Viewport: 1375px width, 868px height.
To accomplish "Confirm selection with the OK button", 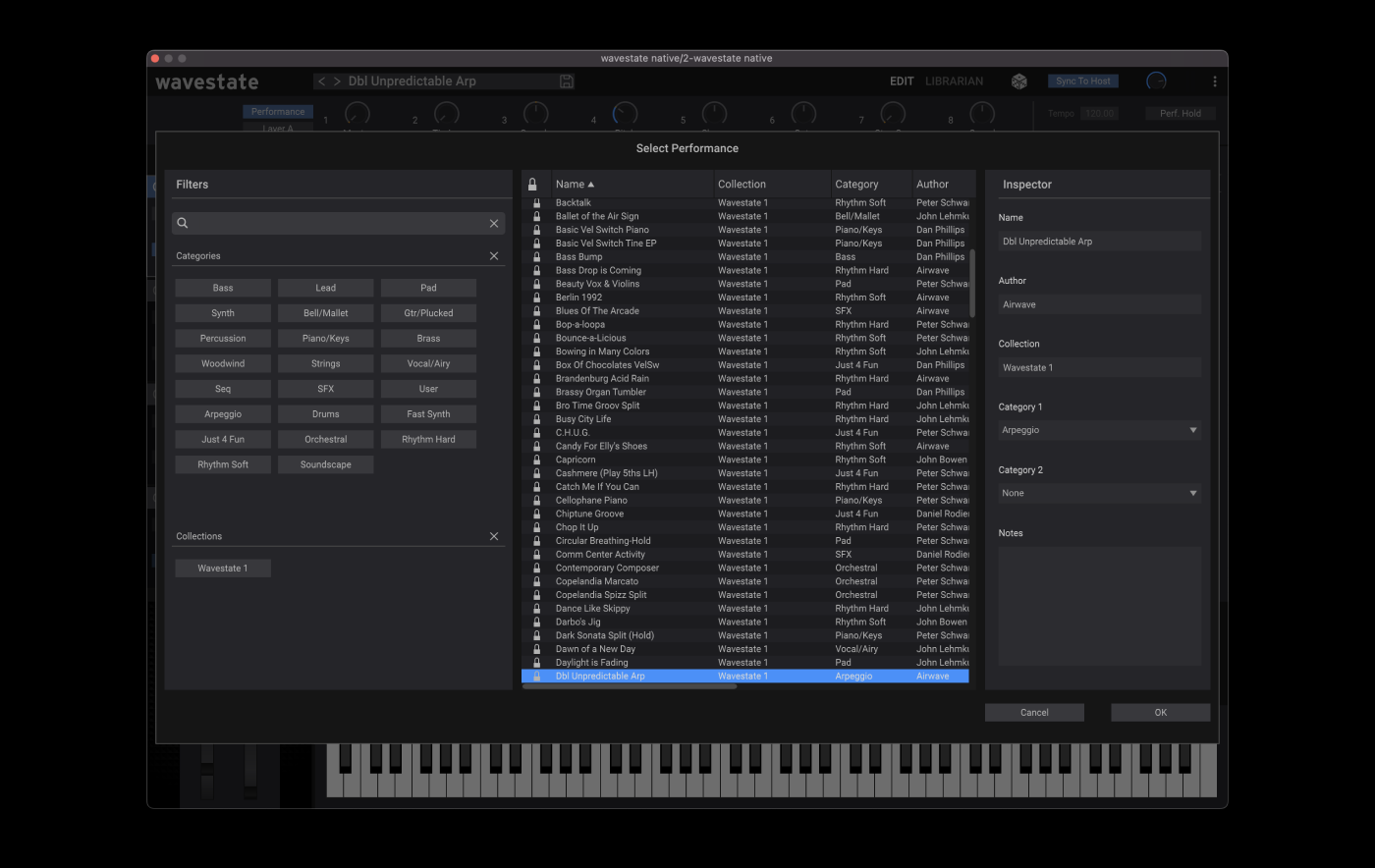I will click(1160, 713).
